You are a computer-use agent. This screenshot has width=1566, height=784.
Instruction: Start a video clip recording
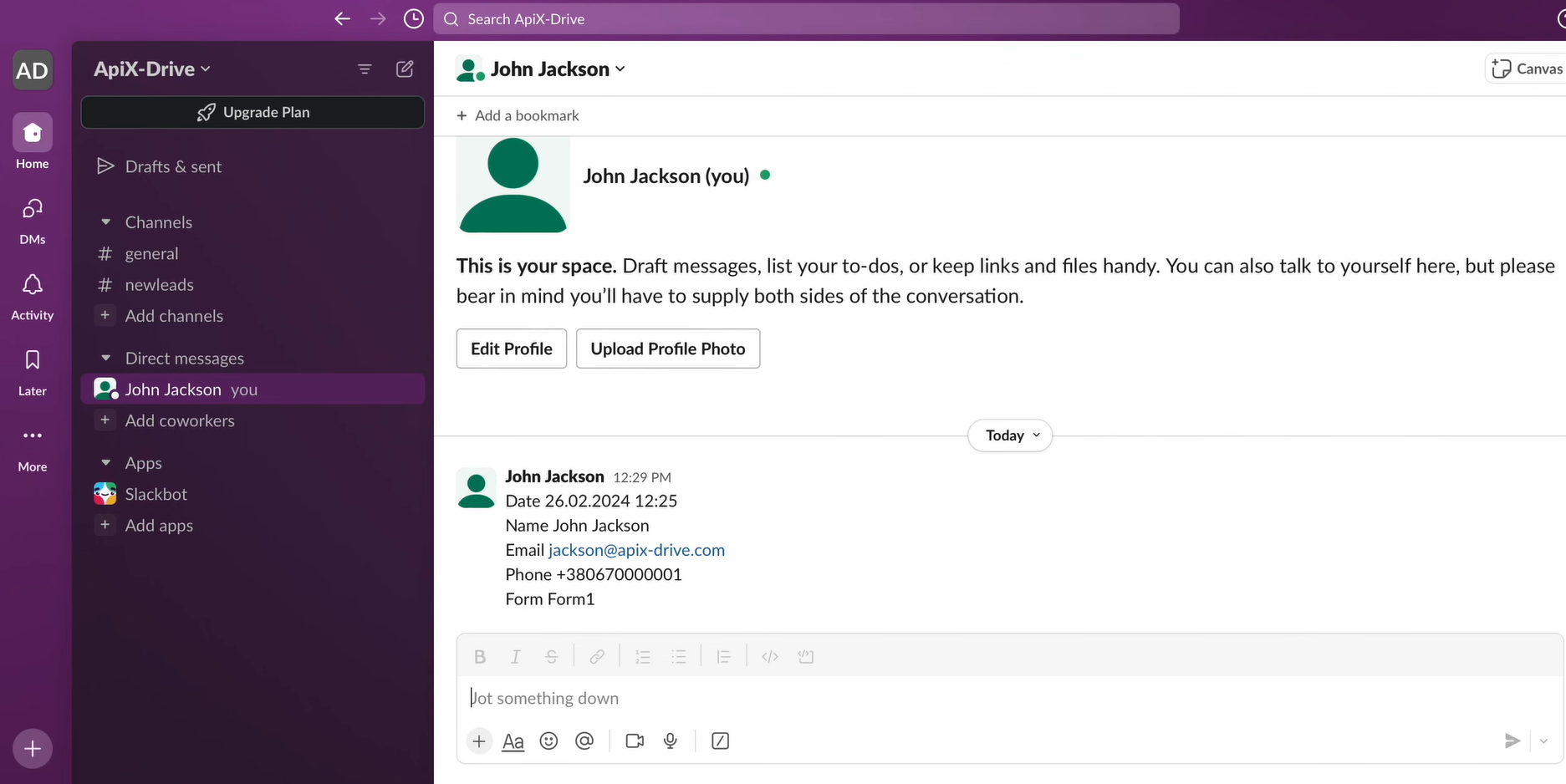[634, 741]
